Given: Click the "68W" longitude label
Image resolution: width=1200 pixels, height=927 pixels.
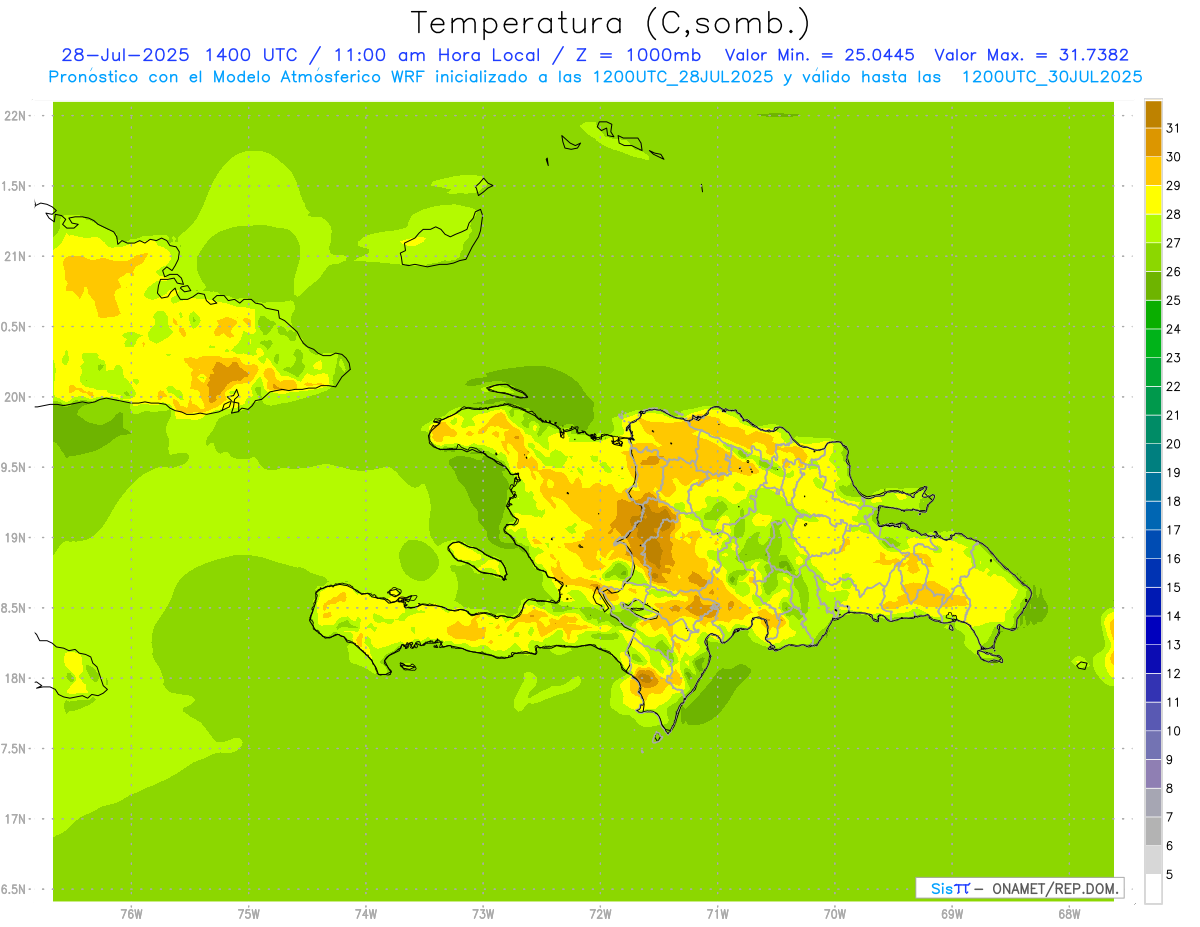Looking at the screenshot, I should tap(1068, 914).
